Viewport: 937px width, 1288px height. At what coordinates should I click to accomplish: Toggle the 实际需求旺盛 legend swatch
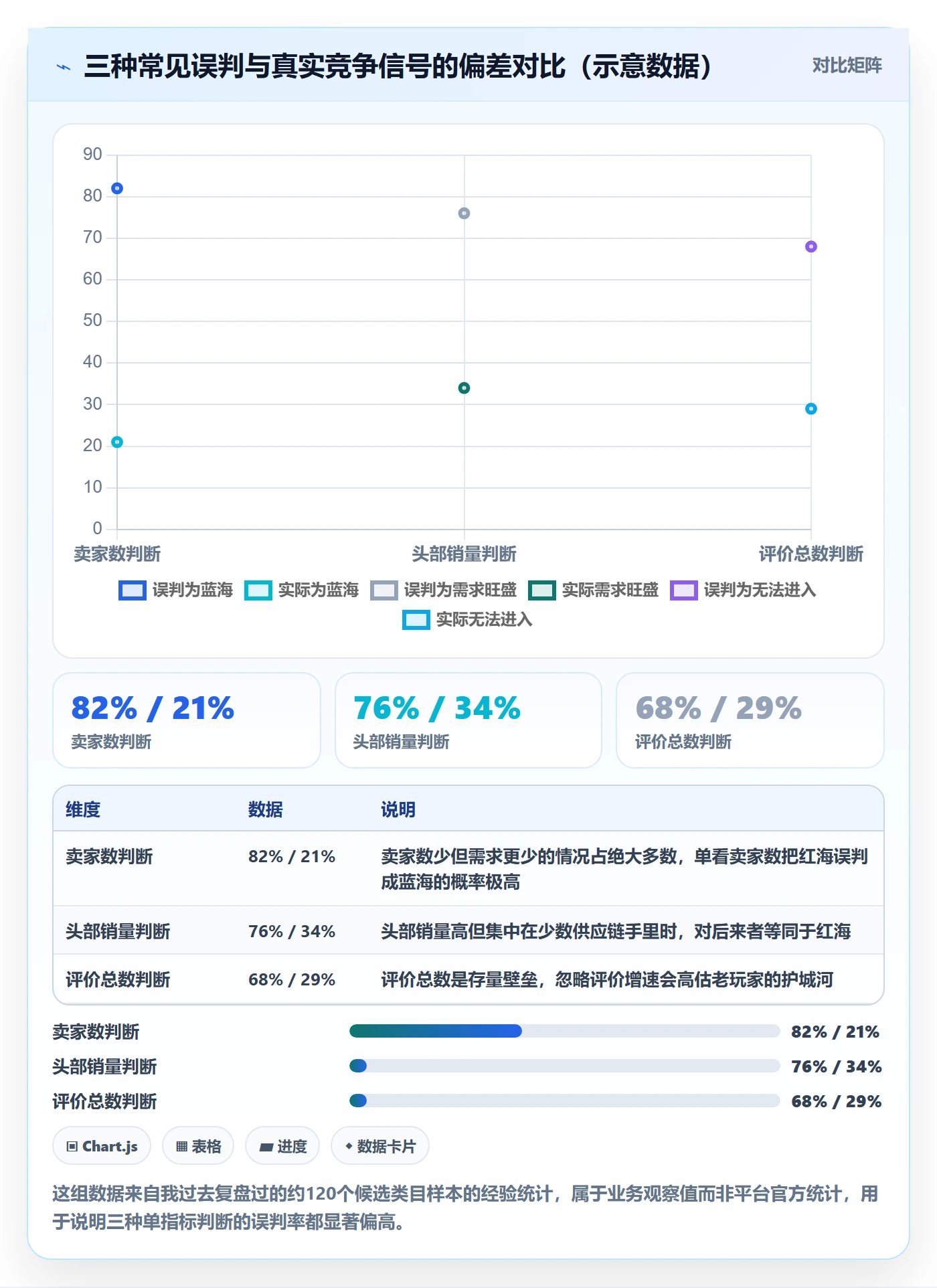541,590
